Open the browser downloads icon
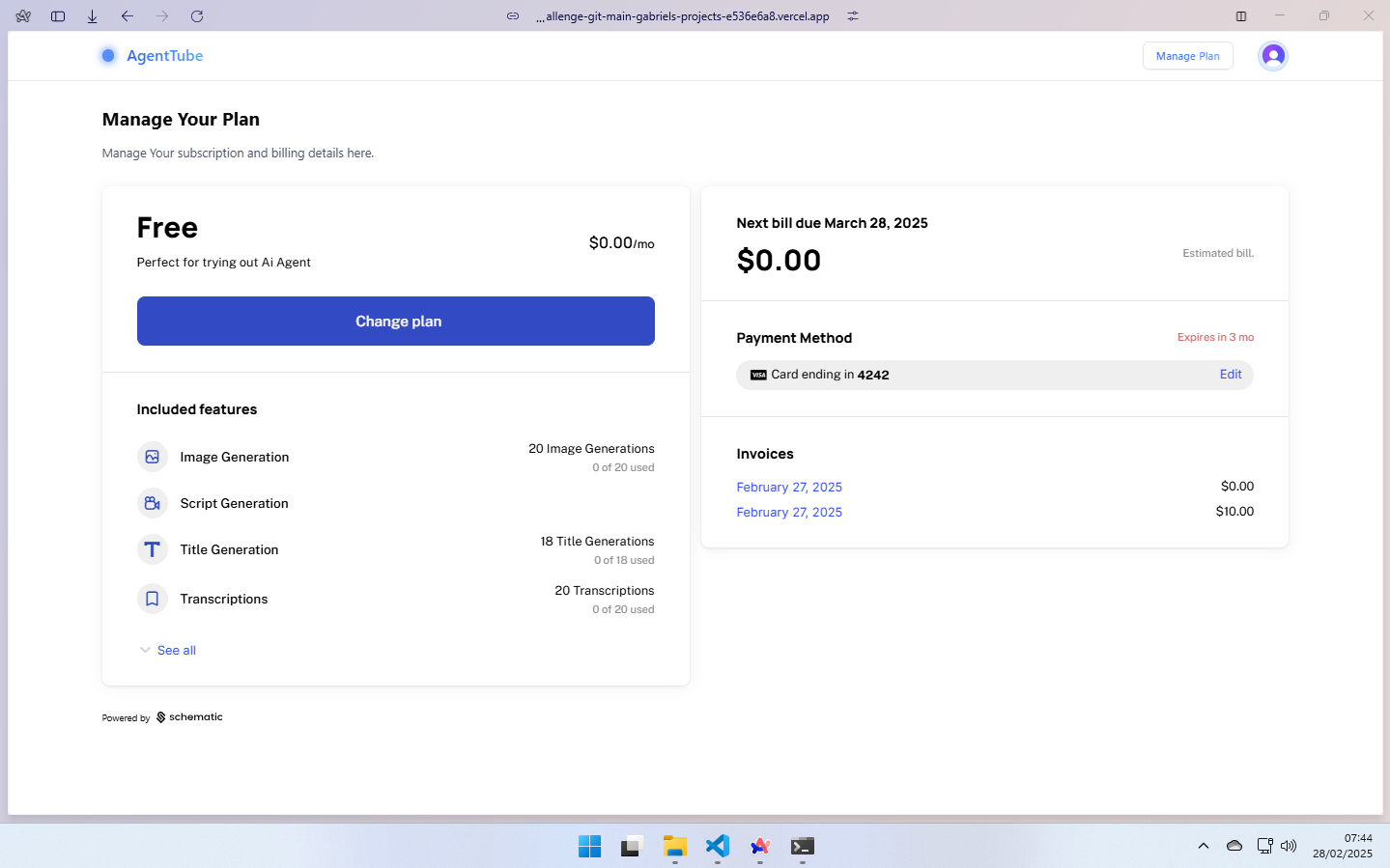 [x=92, y=15]
